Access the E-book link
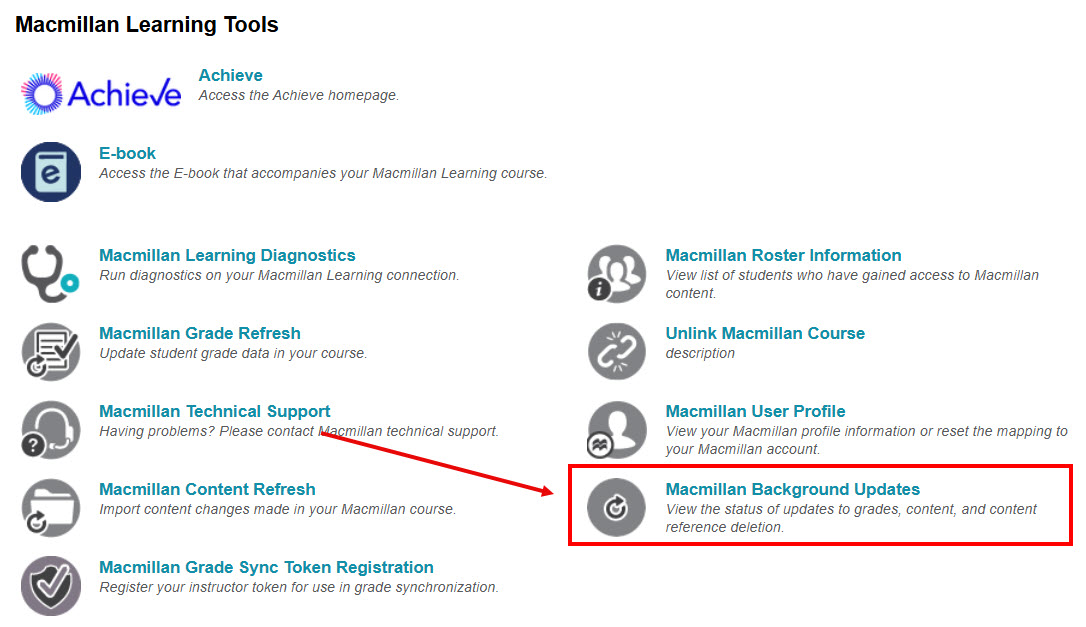This screenshot has width=1086, height=627. click(126, 153)
